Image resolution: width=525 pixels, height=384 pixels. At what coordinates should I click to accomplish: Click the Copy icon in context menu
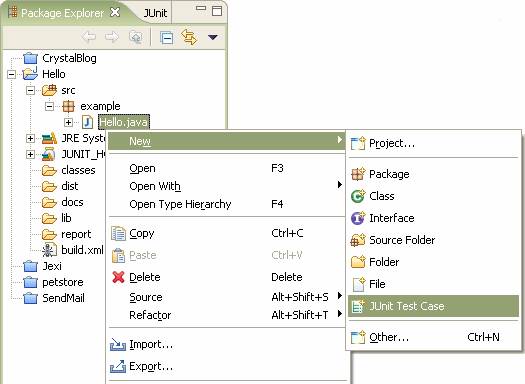(118, 233)
